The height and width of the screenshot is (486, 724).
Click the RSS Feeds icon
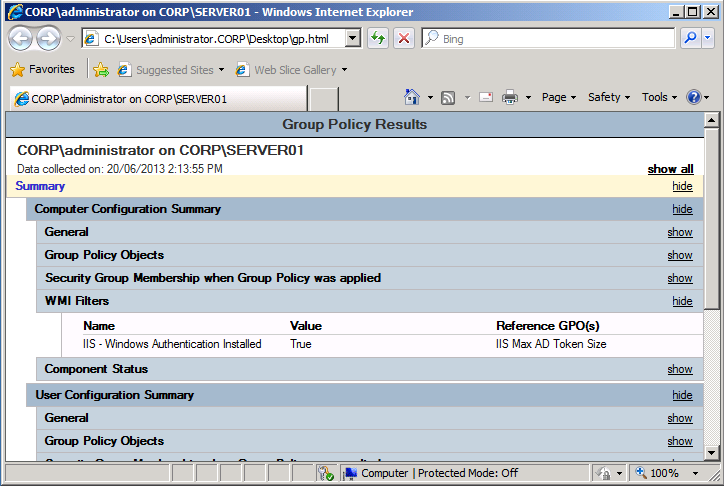point(448,97)
